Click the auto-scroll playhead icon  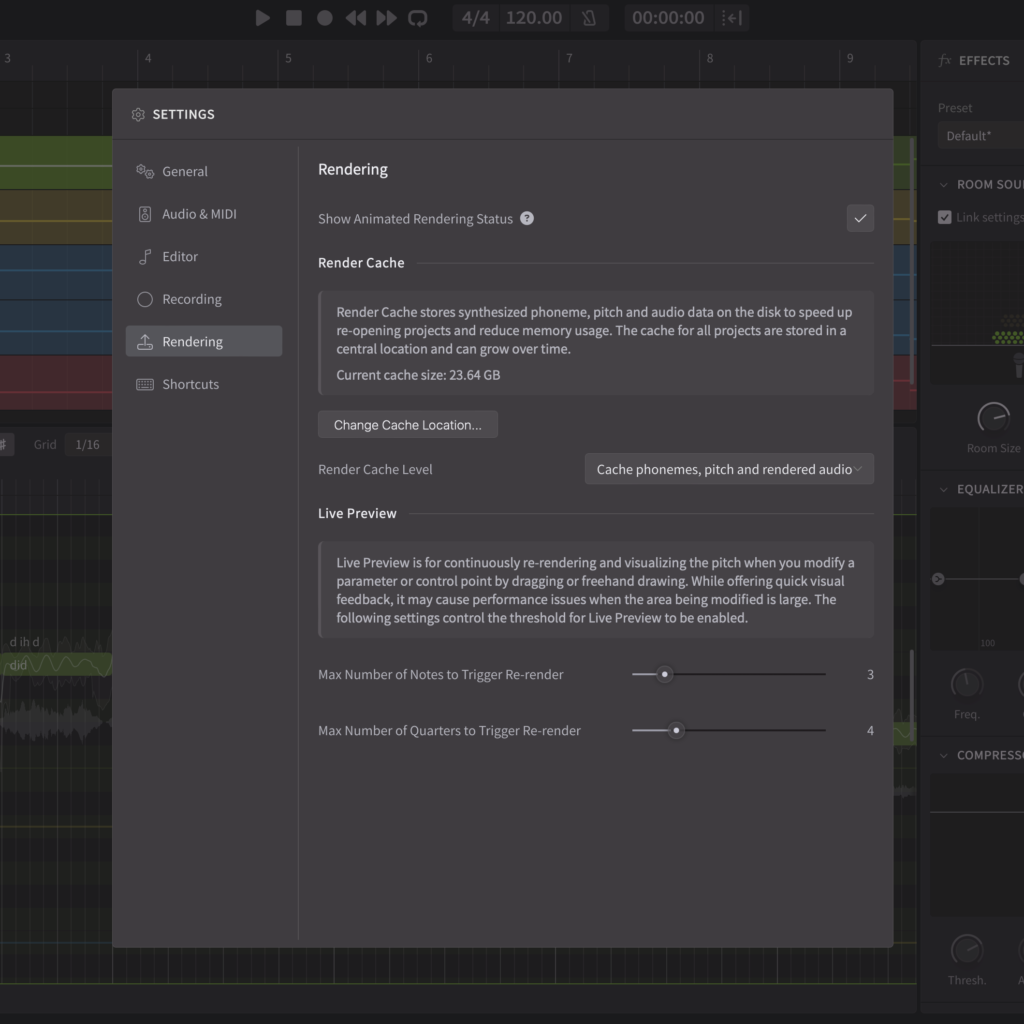click(x=733, y=18)
